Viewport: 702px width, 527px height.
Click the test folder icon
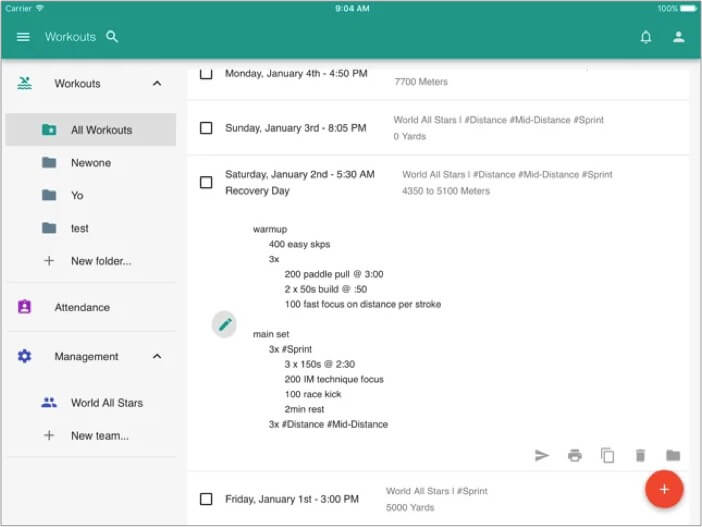tap(49, 228)
